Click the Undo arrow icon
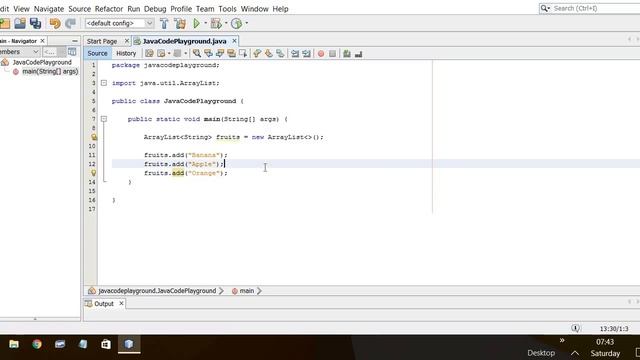640x360 pixels. (55, 23)
